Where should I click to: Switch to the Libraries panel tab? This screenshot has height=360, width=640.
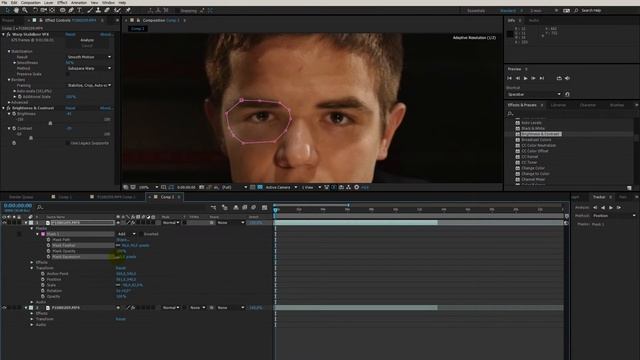click(x=558, y=105)
